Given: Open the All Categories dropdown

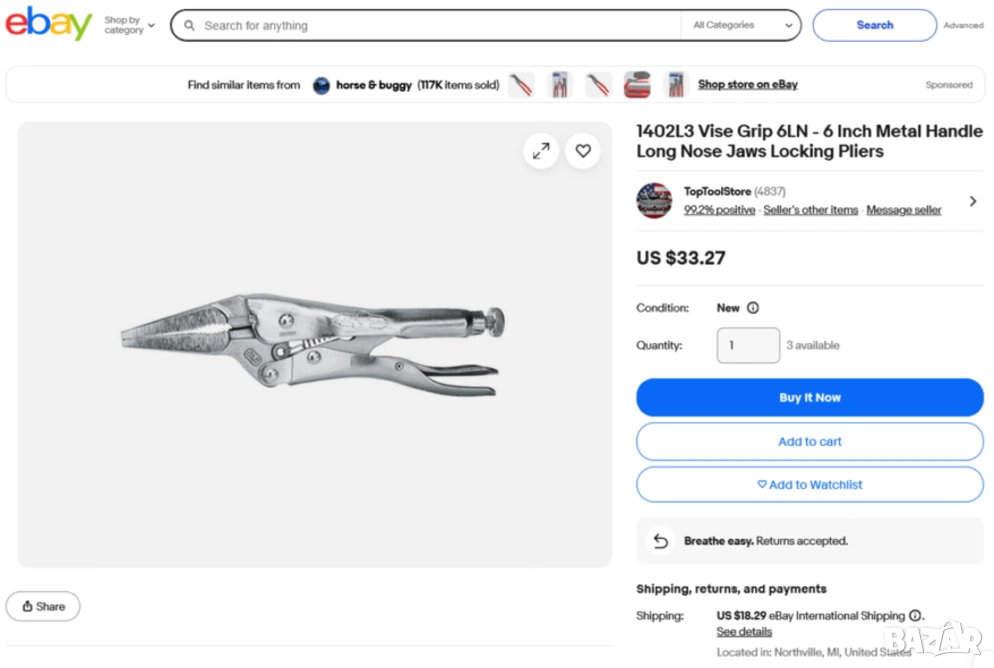Looking at the screenshot, I should [x=741, y=25].
